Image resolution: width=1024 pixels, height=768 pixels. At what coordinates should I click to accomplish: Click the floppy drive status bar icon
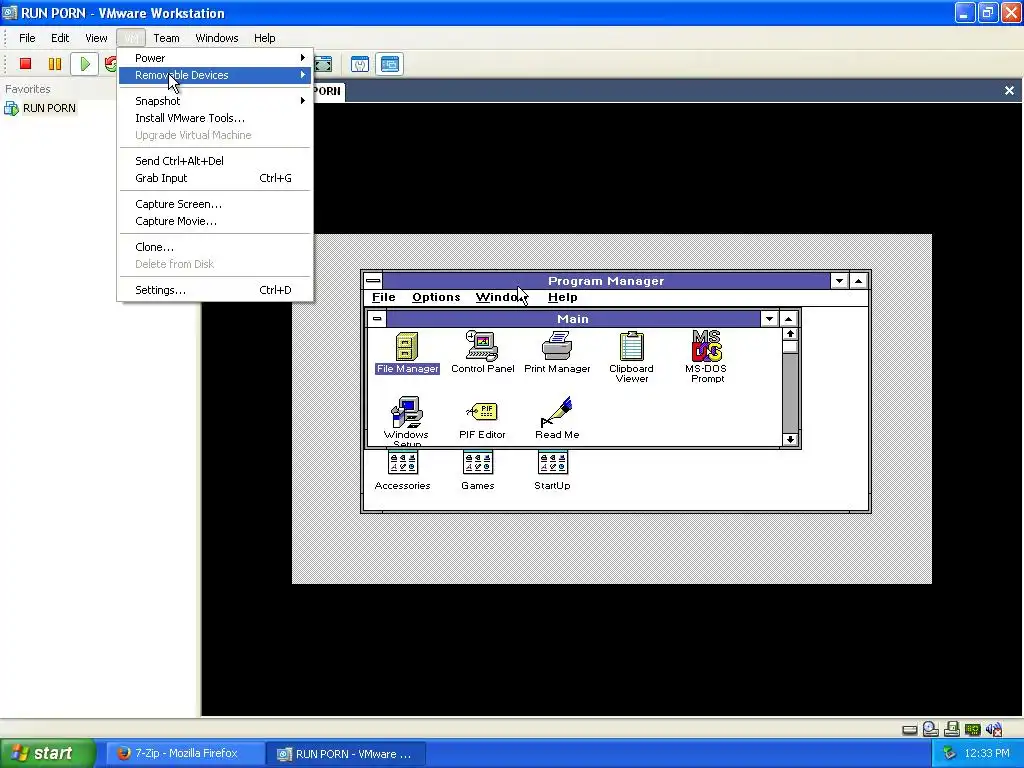point(952,729)
